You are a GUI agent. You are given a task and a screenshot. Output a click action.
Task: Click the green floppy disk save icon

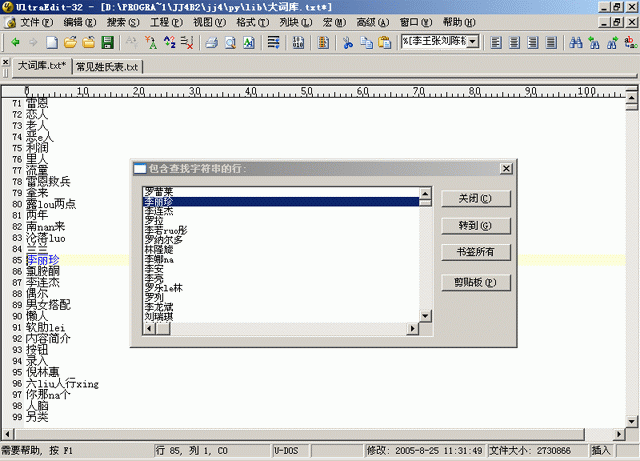(x=106, y=42)
